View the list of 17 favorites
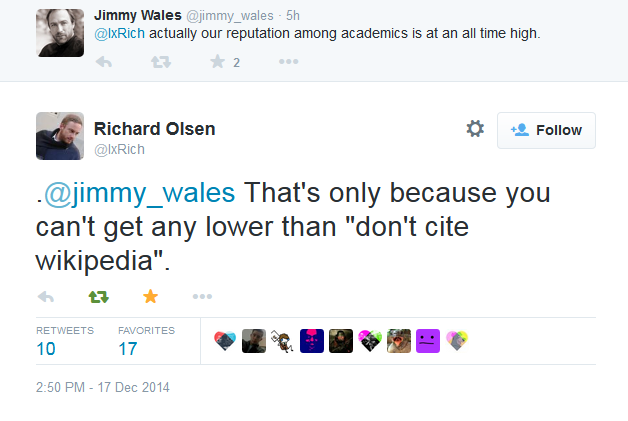This screenshot has width=628, height=421. 128,349
